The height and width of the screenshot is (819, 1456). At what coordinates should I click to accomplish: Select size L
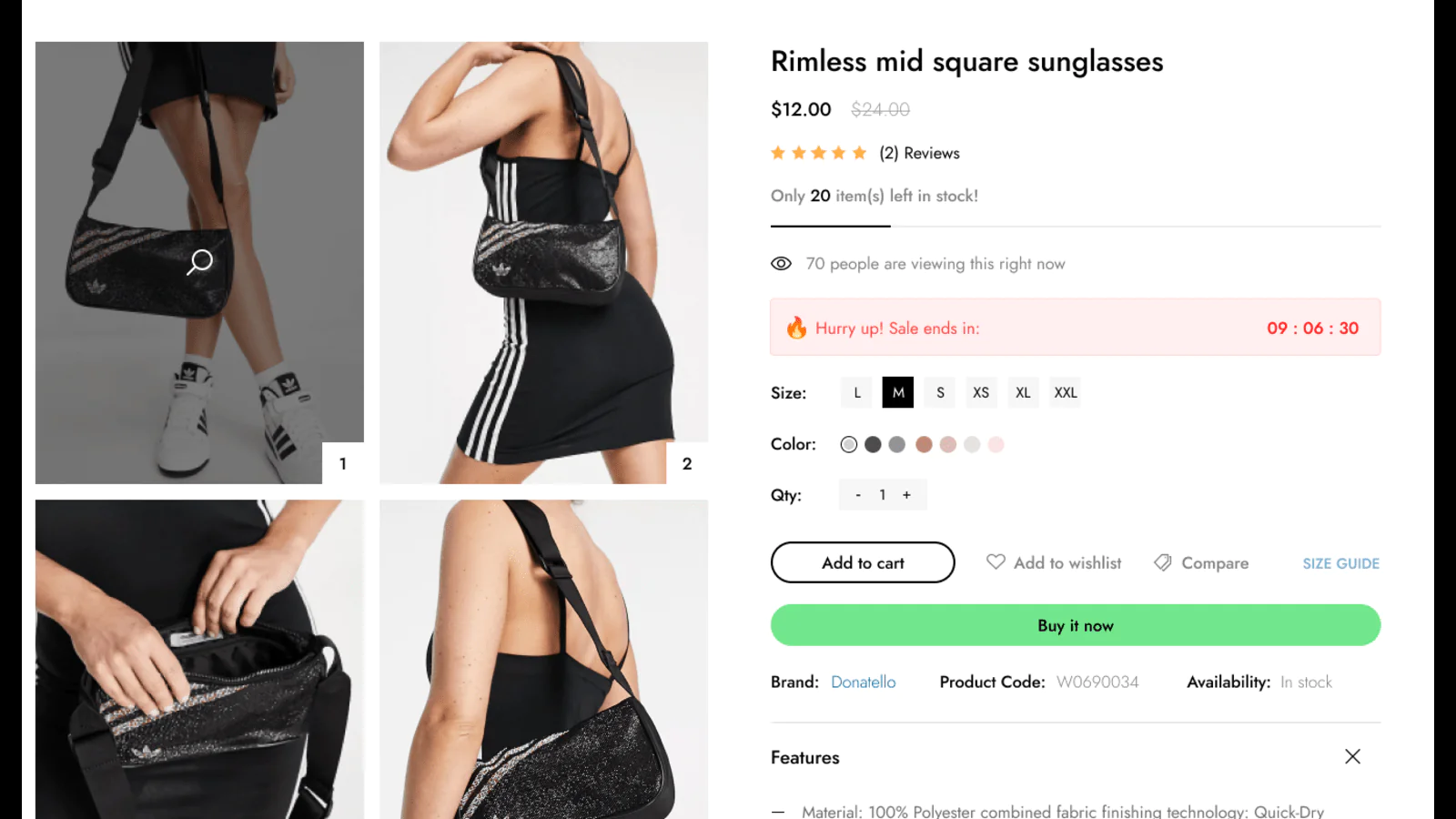click(856, 393)
